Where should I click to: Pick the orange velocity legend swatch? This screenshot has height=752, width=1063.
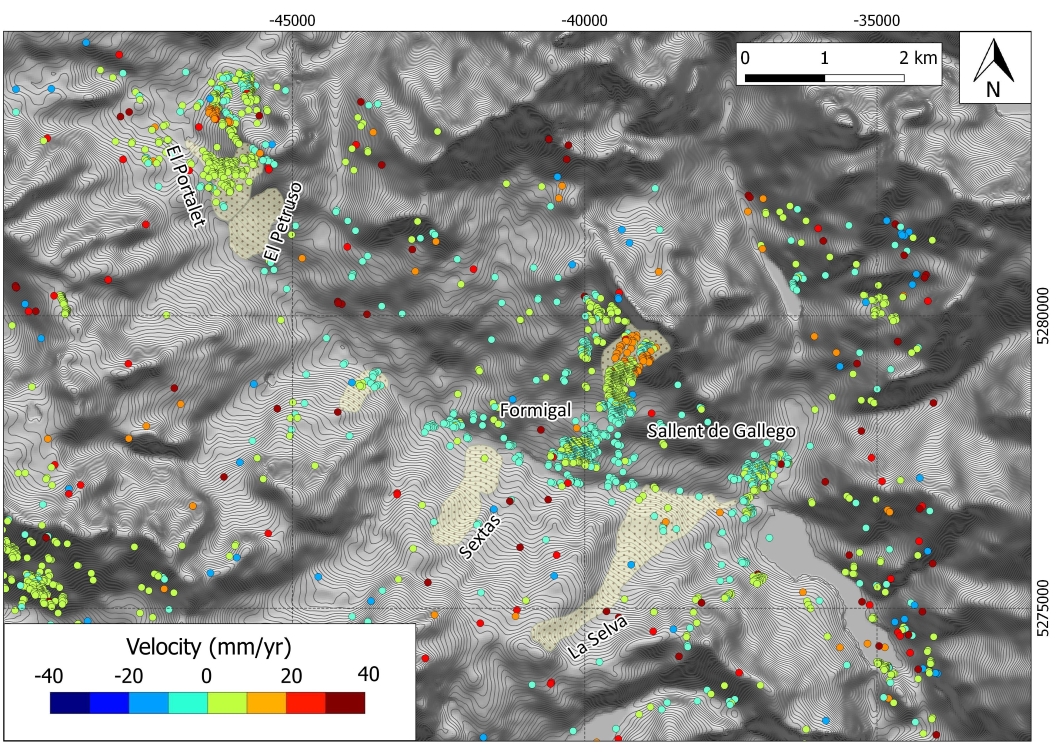[266, 703]
